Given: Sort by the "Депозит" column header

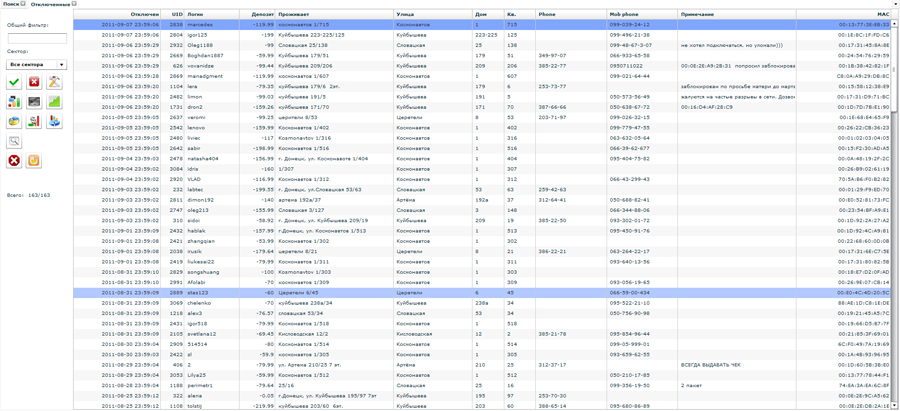Looking at the screenshot, I should click(x=262, y=14).
